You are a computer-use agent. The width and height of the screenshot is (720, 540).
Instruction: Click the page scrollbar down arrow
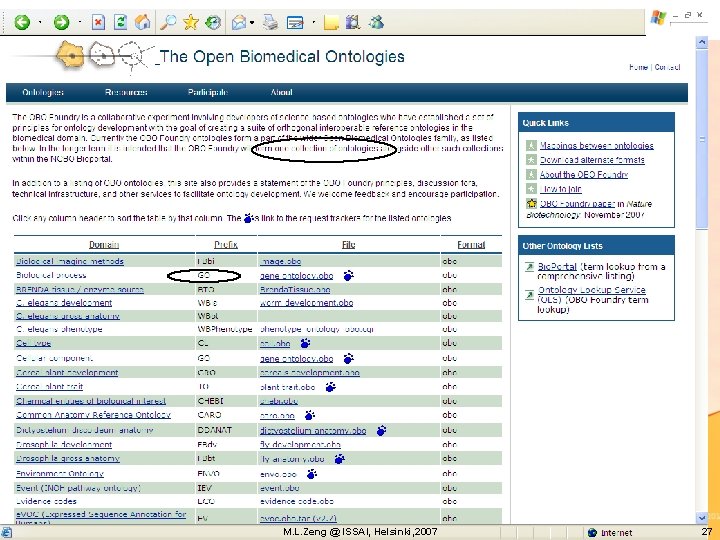point(701,518)
